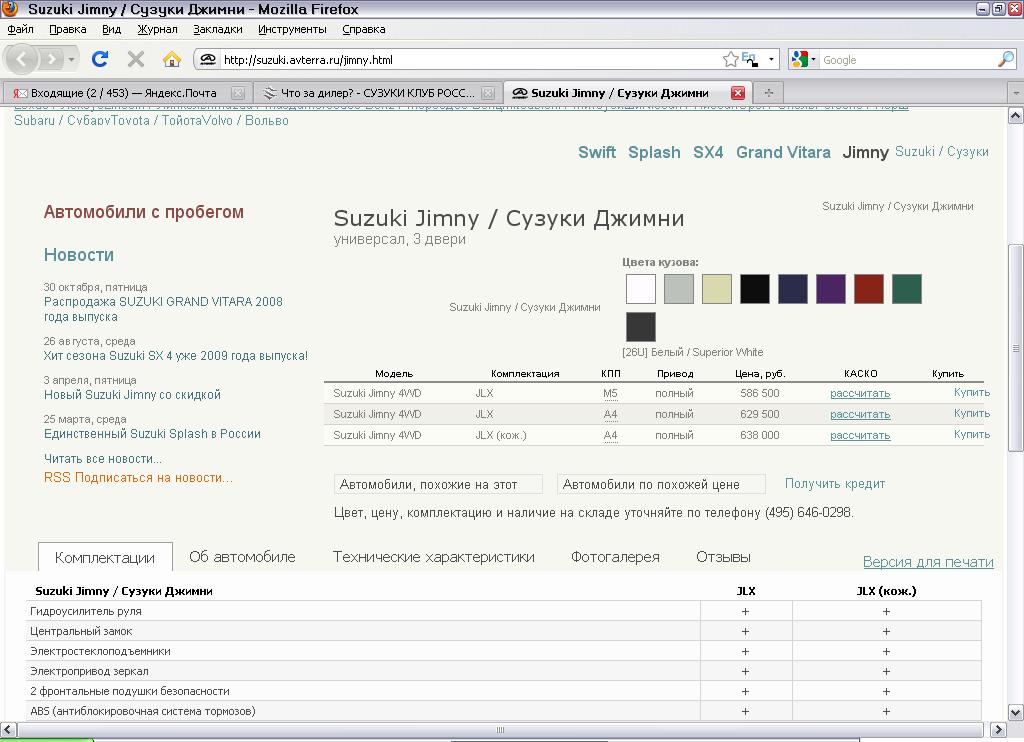The width and height of the screenshot is (1024, 742).
Task: Click the Stop loading X icon
Action: point(136,59)
